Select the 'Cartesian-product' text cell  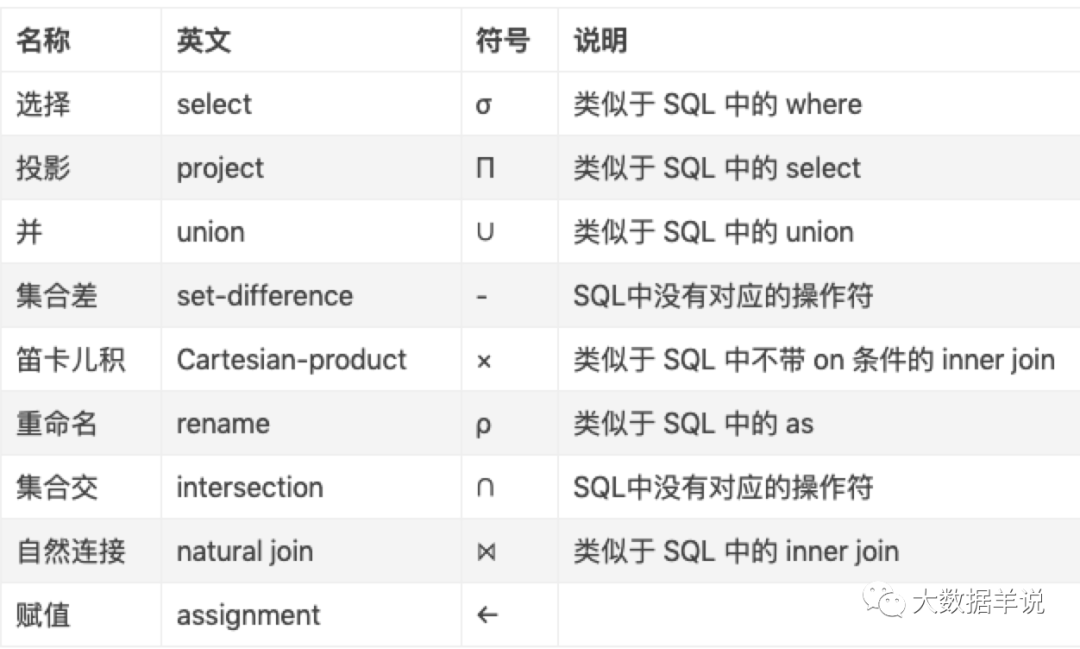pos(291,360)
